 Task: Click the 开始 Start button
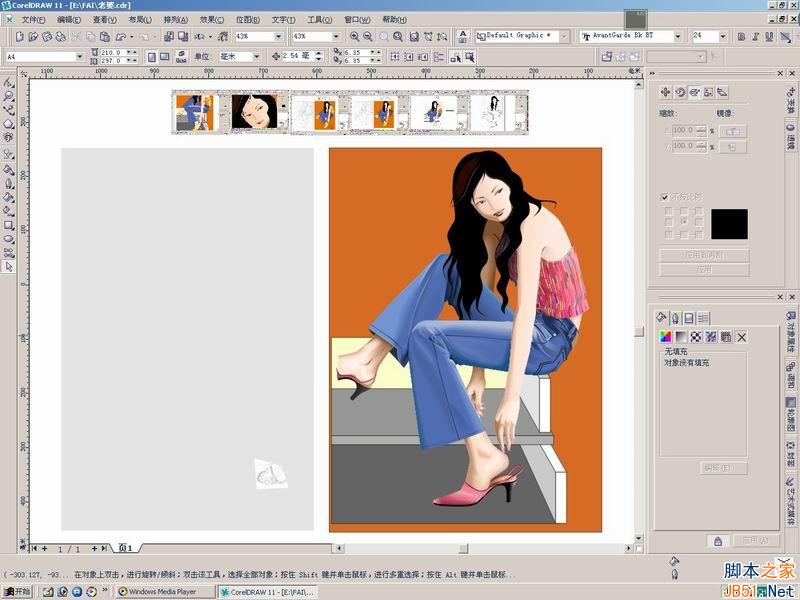tap(17, 591)
